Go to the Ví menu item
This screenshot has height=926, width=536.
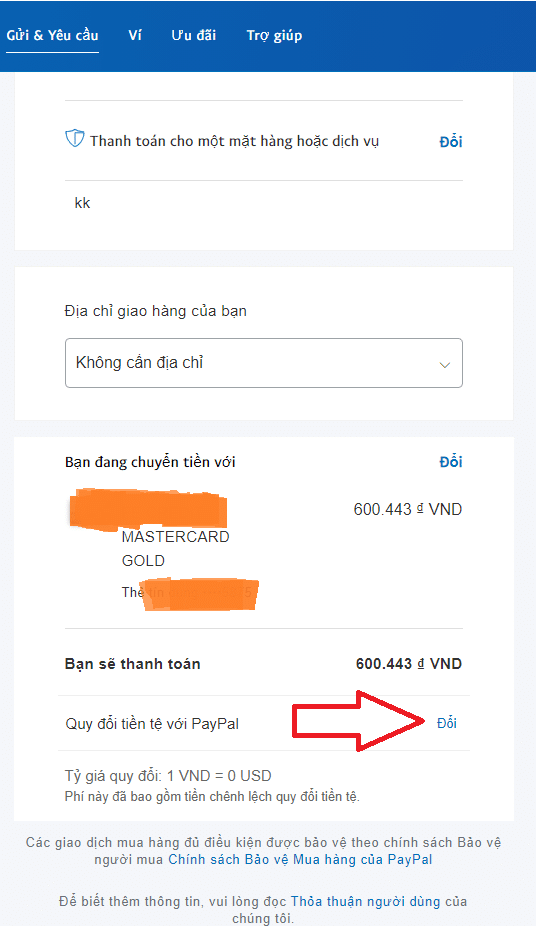point(135,35)
